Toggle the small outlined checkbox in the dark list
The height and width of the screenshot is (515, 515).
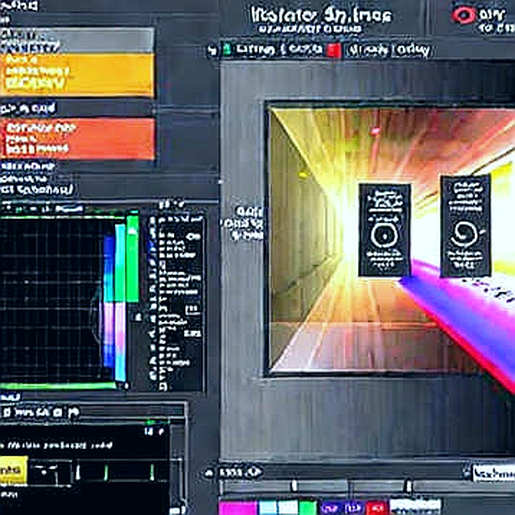(x=193, y=310)
